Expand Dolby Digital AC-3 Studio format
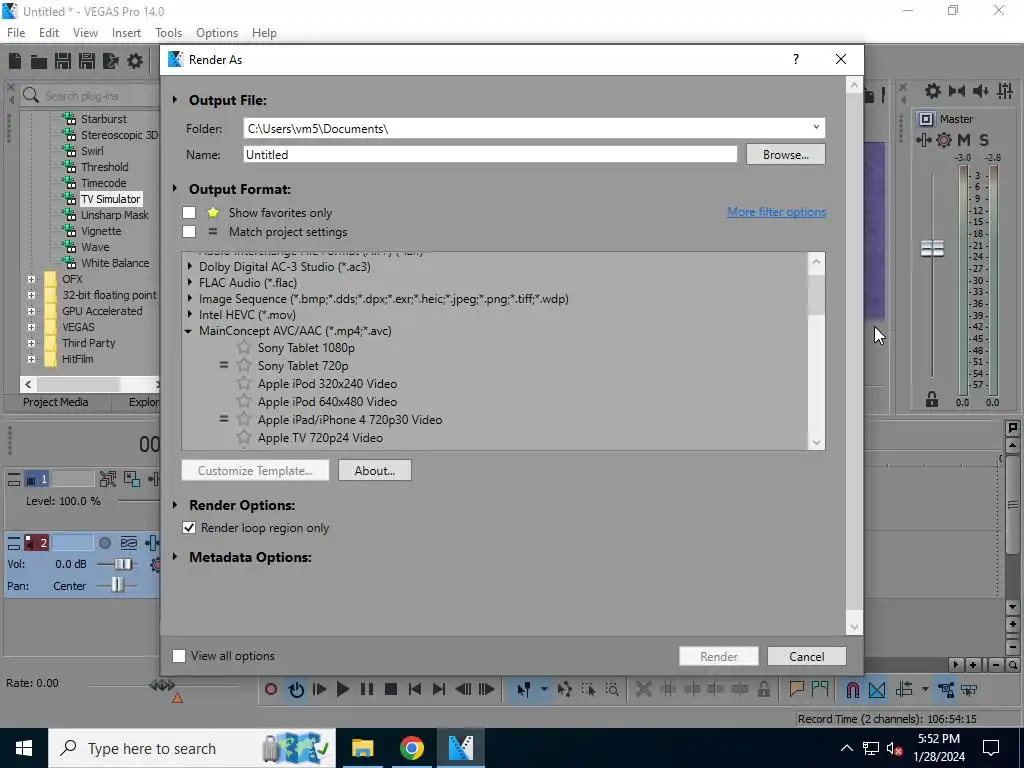The height and width of the screenshot is (768, 1024). (189, 266)
